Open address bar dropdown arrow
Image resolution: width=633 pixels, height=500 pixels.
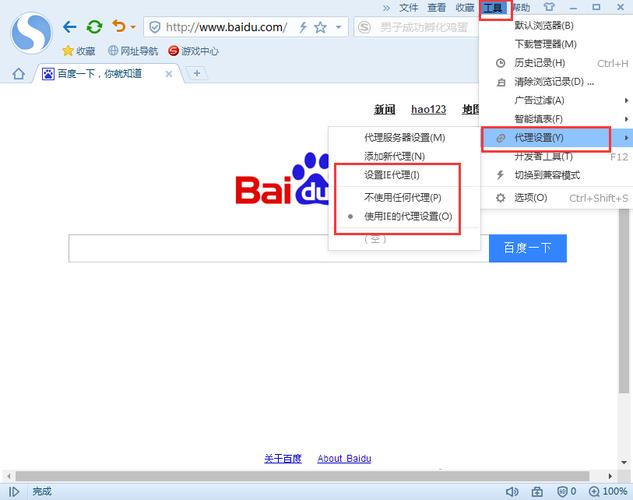click(338, 27)
